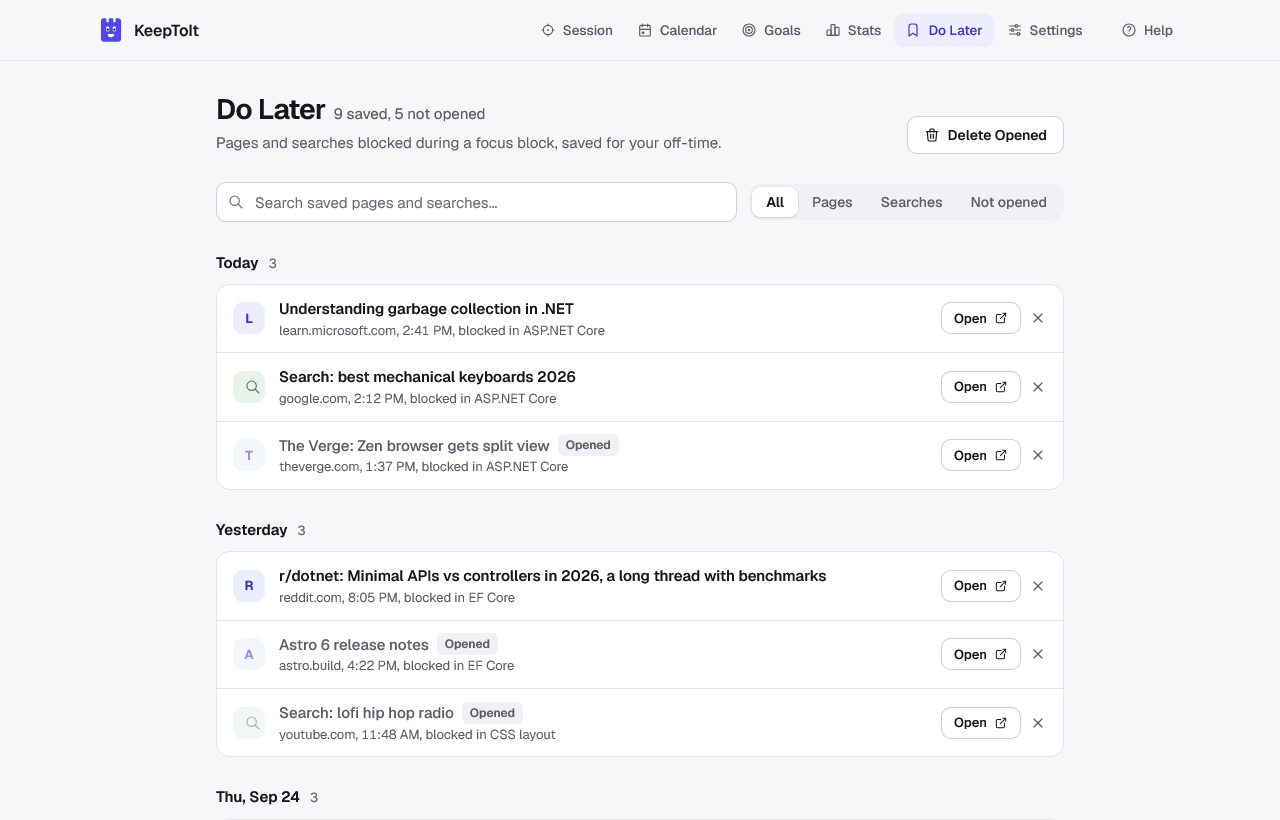Screen dimensions: 1280x820
Task: Click the youtube.com, 11:48 AM detail line
Action: click(417, 734)
